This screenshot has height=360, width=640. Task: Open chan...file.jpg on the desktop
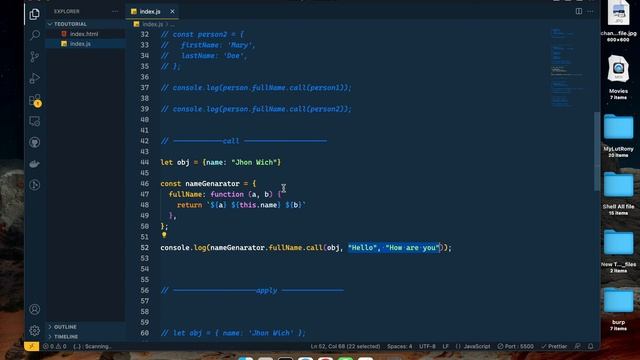pyautogui.click(x=618, y=20)
